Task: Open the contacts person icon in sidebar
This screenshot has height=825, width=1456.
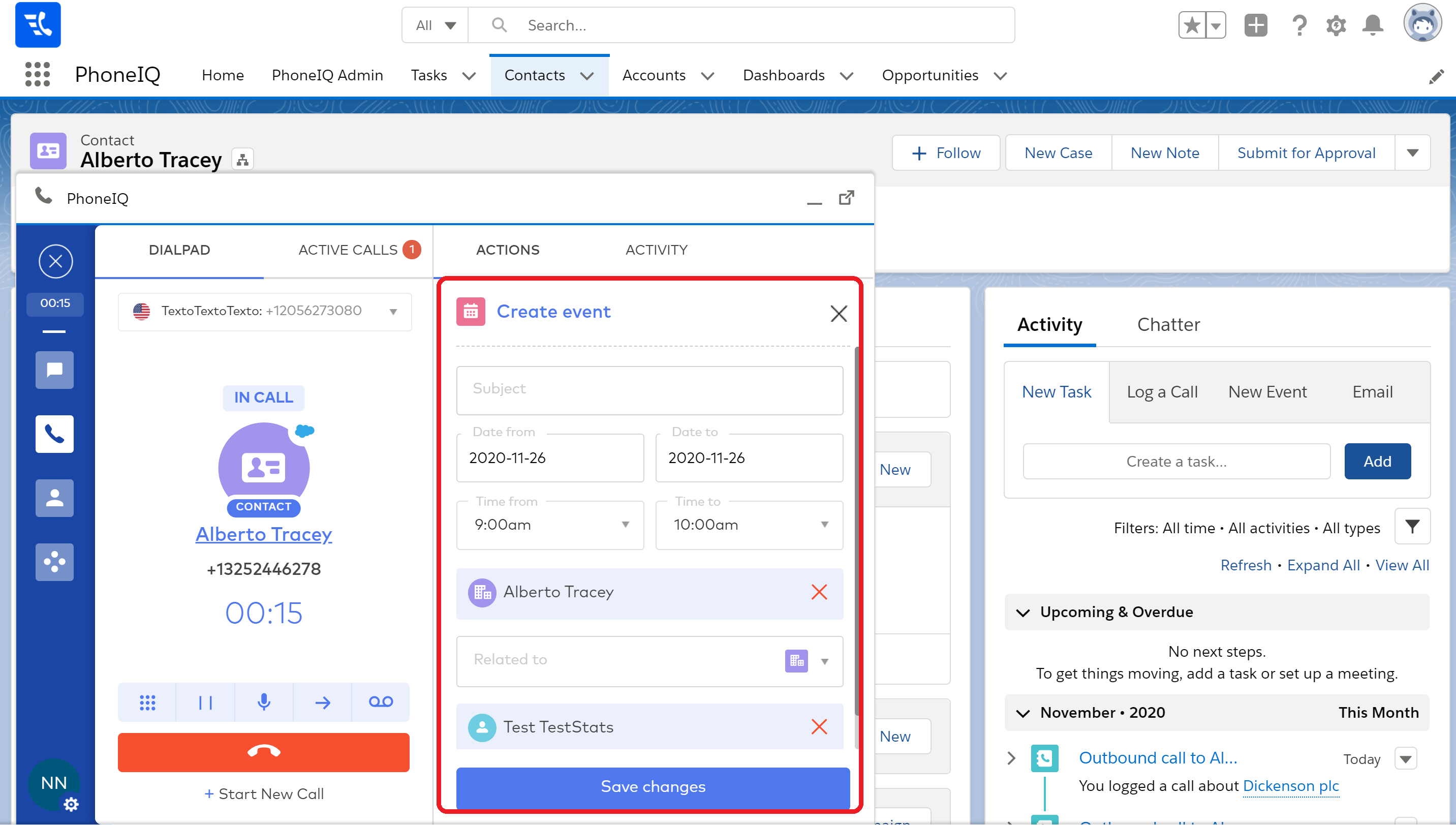Action: [x=54, y=498]
